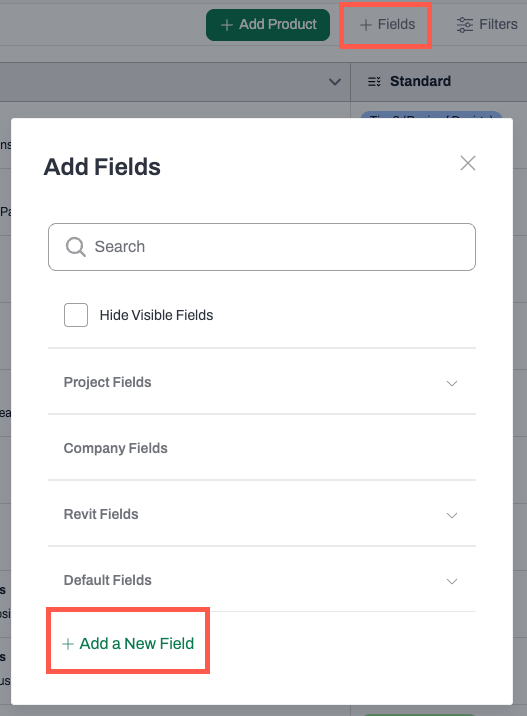Click the plus icon on Add Product
The width and height of the screenshot is (527, 716).
click(227, 25)
